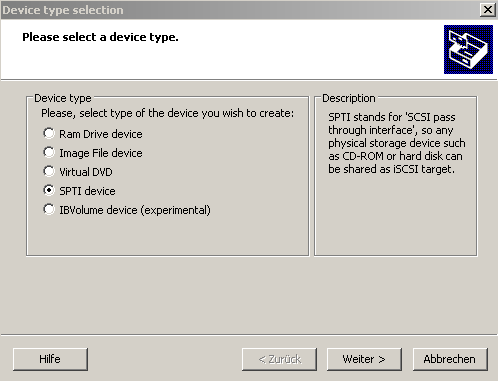
Task: Open the Hilfe help button
Action: (50, 359)
